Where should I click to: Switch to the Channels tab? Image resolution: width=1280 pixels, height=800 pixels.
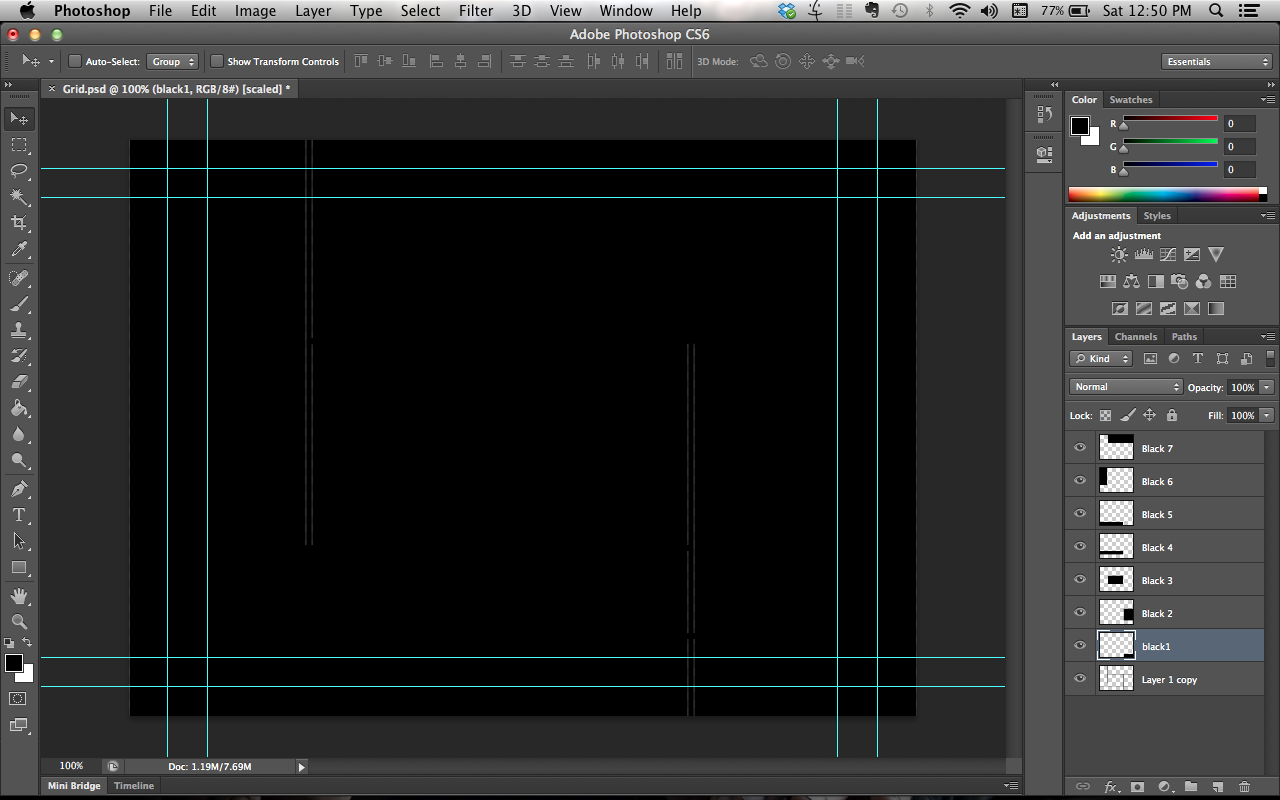coord(1135,336)
